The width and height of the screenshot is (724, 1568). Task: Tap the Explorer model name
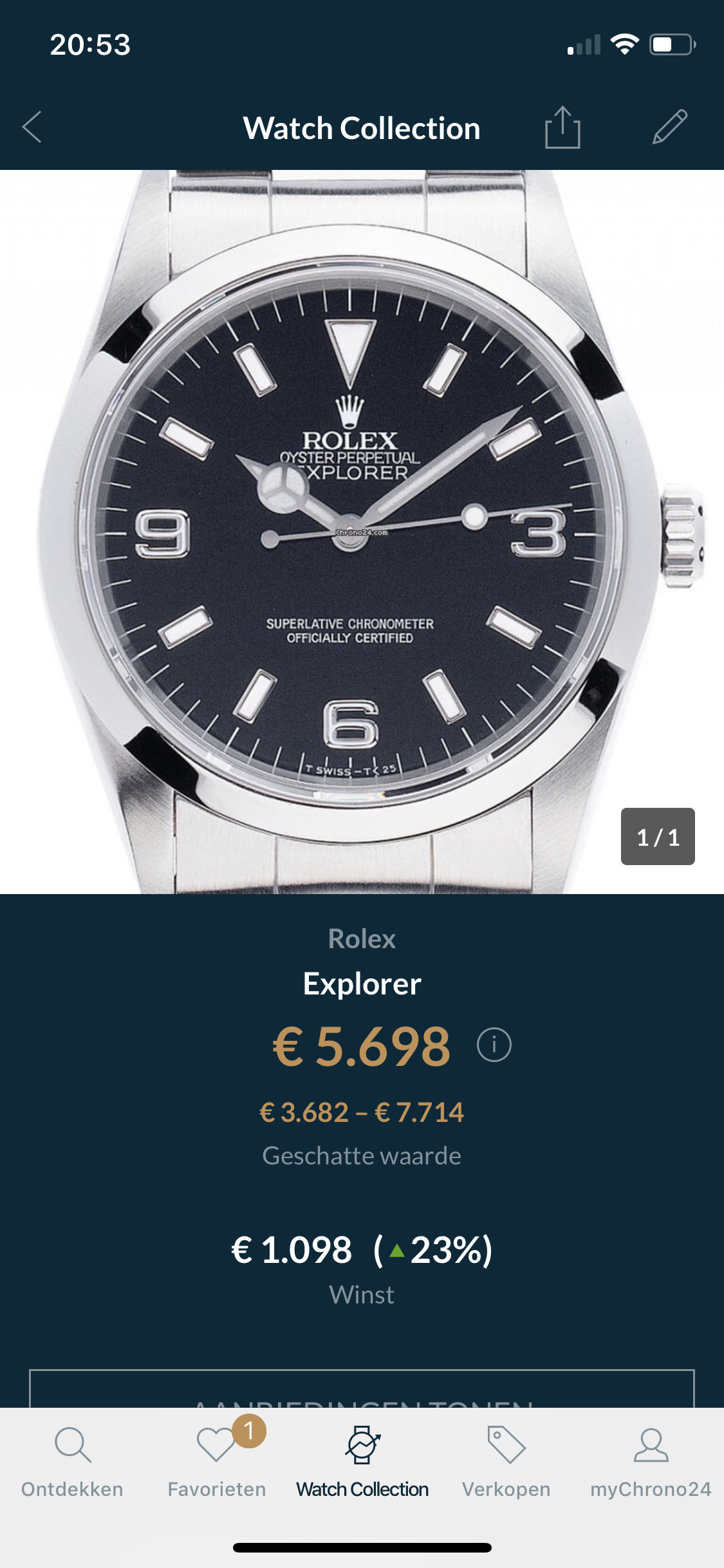362,984
